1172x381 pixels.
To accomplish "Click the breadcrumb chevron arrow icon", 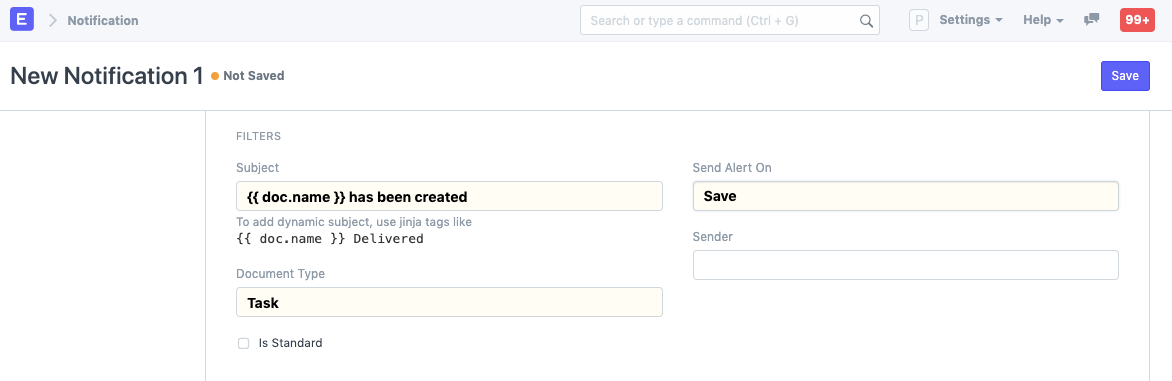I will [x=52, y=20].
